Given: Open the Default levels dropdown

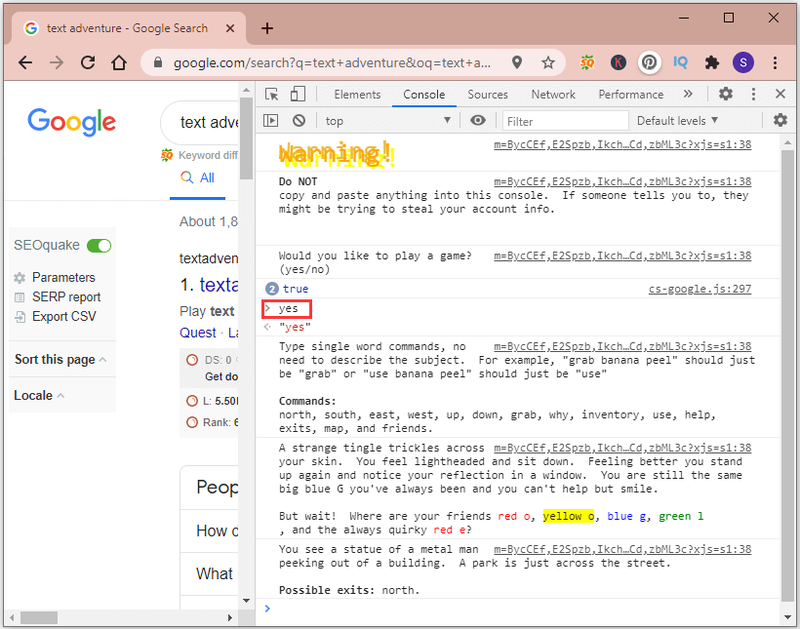Looking at the screenshot, I should [677, 121].
